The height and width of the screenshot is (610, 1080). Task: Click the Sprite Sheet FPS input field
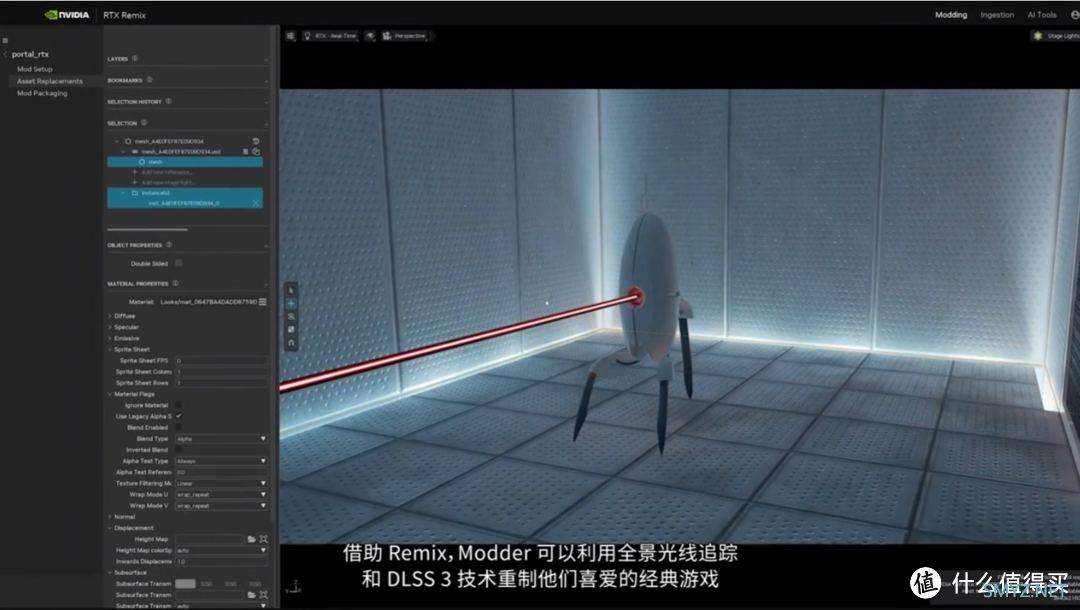tap(221, 360)
